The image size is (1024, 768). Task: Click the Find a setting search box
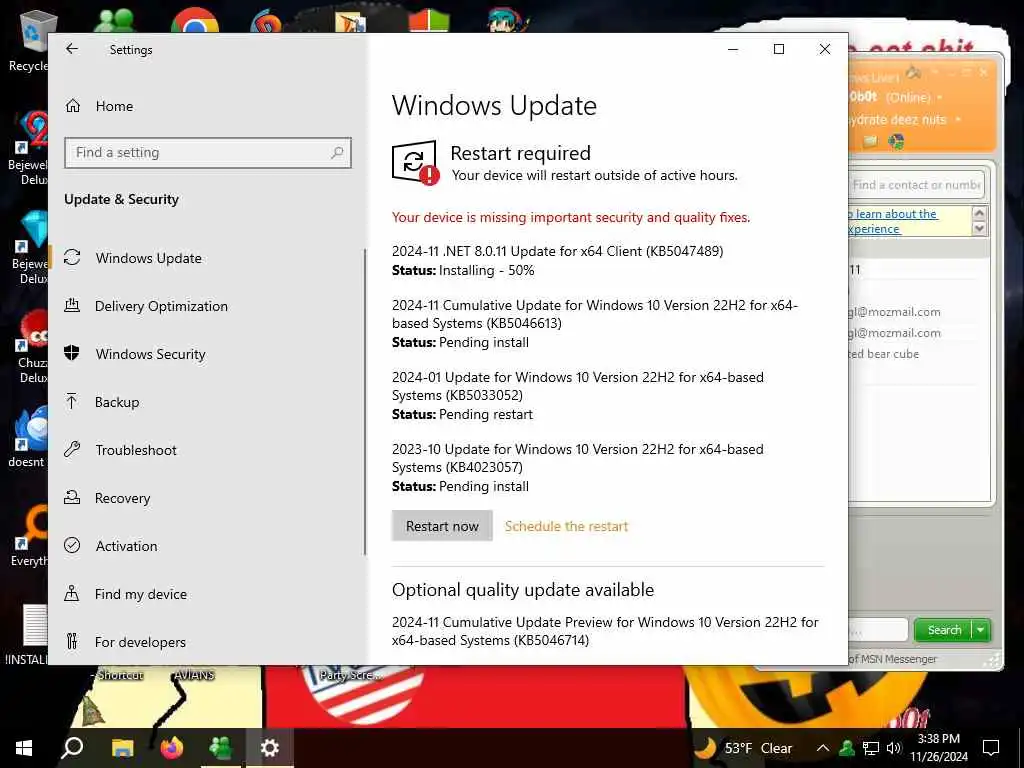208,153
